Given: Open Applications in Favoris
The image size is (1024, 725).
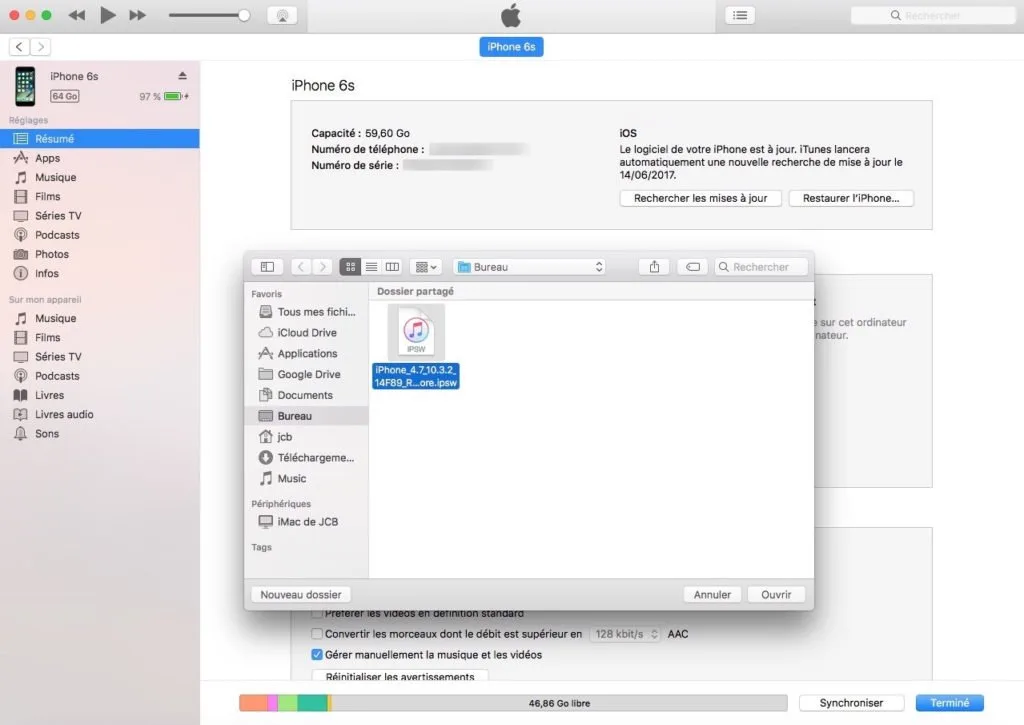Looking at the screenshot, I should (x=307, y=353).
